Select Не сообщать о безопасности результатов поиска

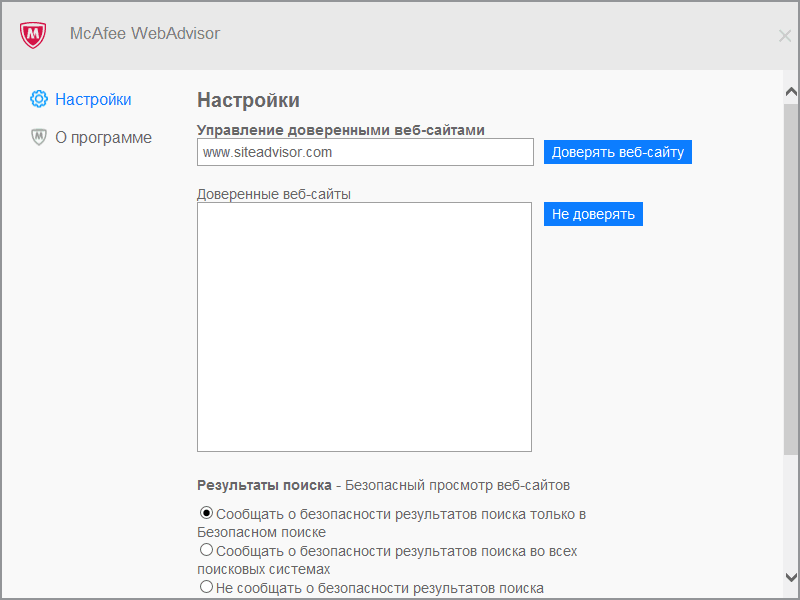pyautogui.click(x=206, y=587)
